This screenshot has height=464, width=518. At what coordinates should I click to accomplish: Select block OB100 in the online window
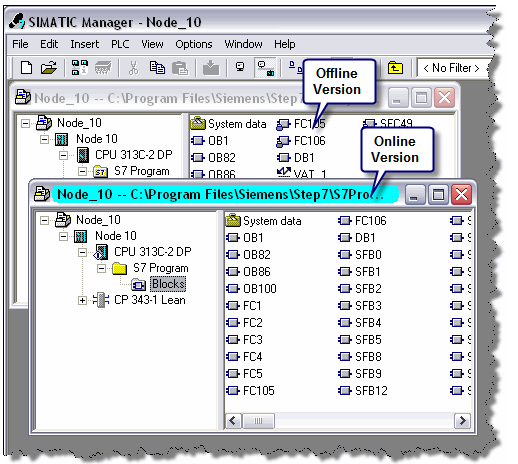pyautogui.click(x=252, y=289)
